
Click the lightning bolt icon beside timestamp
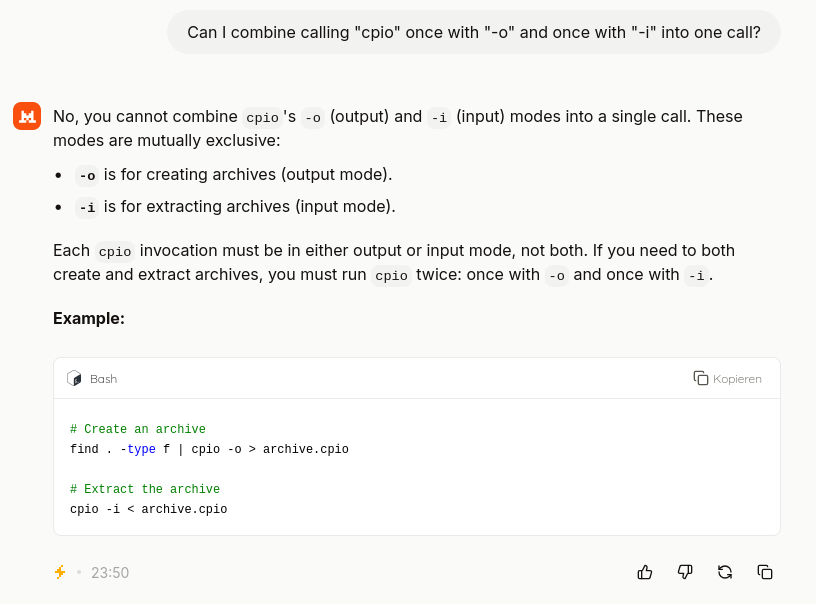click(60, 572)
